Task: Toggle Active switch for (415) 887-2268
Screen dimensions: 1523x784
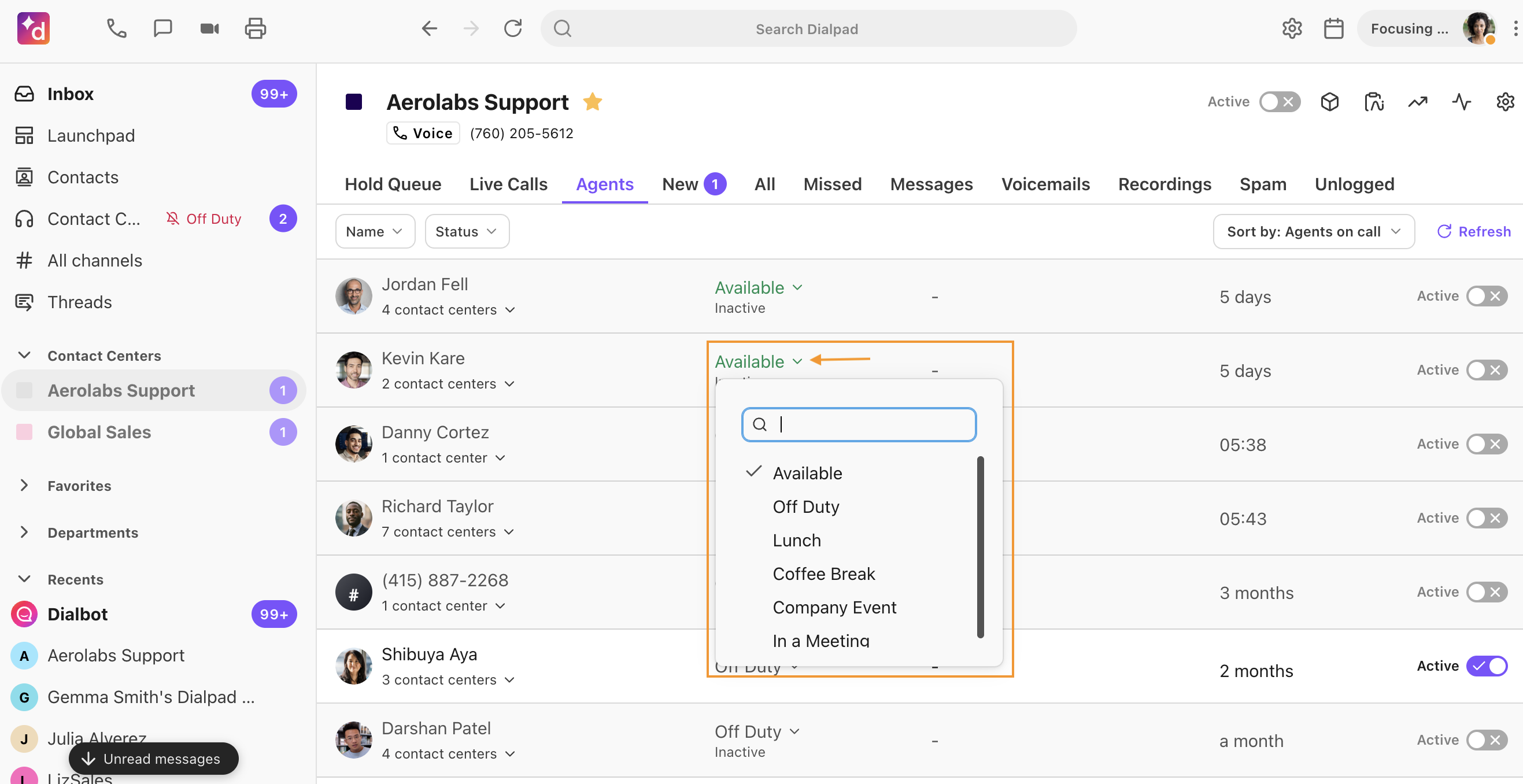Action: coord(1487,592)
